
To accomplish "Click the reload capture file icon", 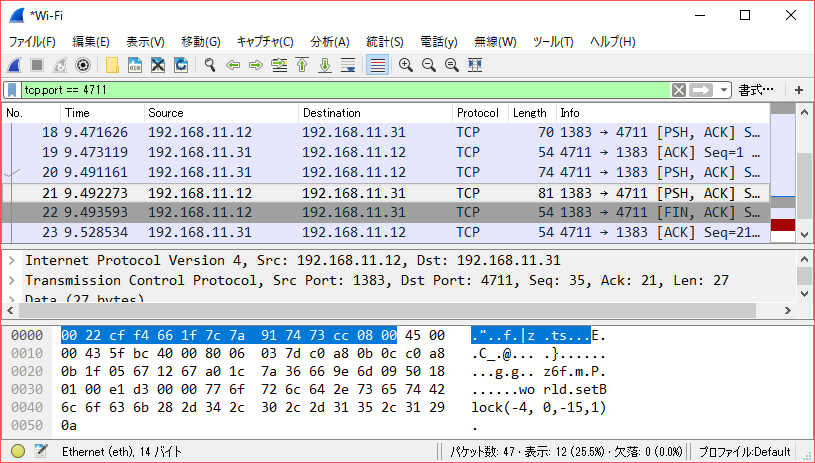I will pyautogui.click(x=181, y=65).
